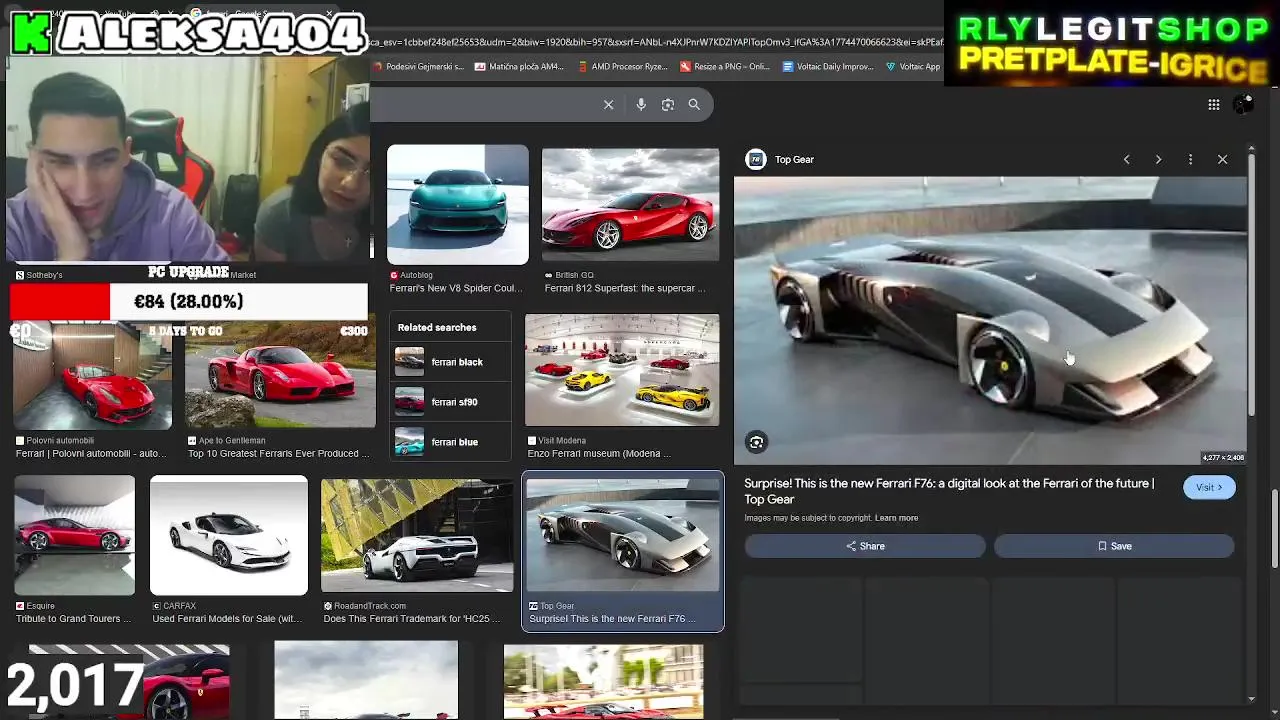The image size is (1280, 720).
Task: Go to next image in preview panel
Action: [1158, 159]
